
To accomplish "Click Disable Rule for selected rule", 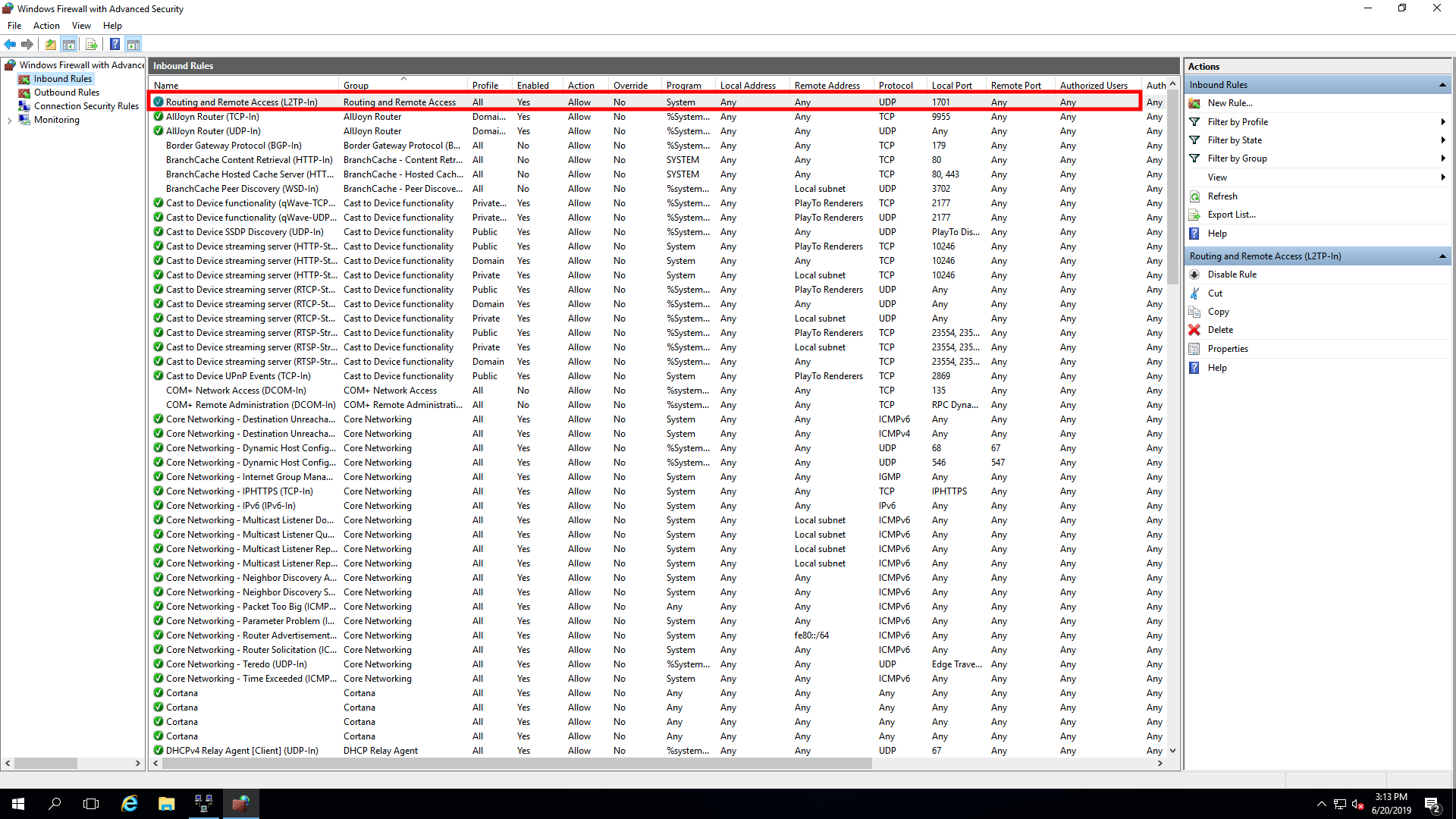I will pyautogui.click(x=1232, y=275).
